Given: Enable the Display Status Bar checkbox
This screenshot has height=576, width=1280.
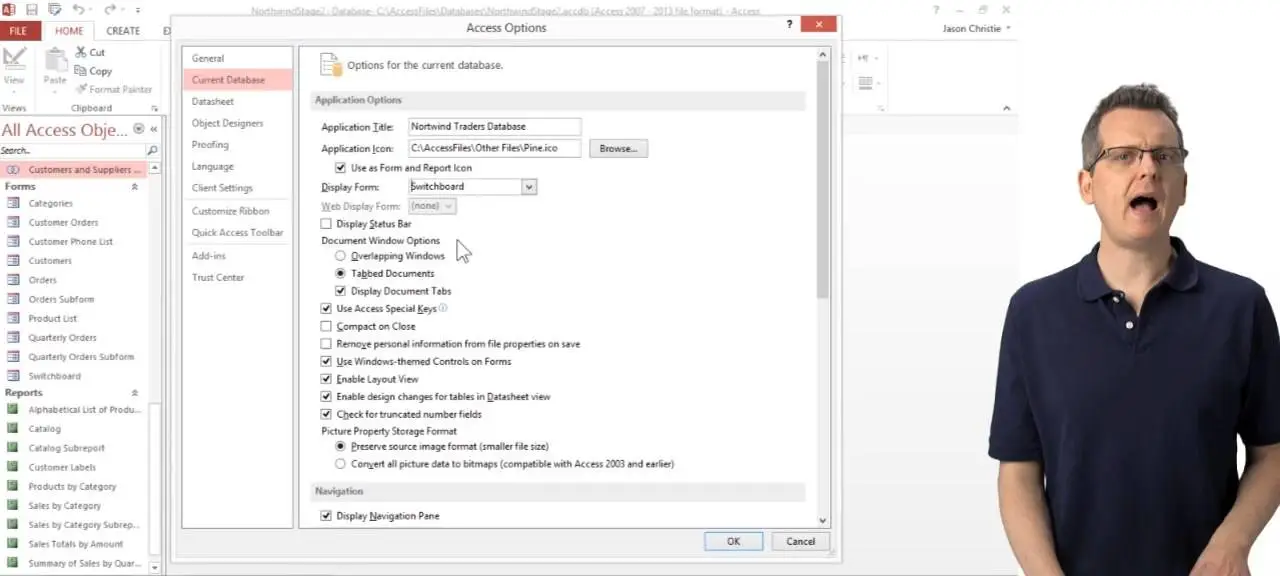Looking at the screenshot, I should [x=326, y=224].
